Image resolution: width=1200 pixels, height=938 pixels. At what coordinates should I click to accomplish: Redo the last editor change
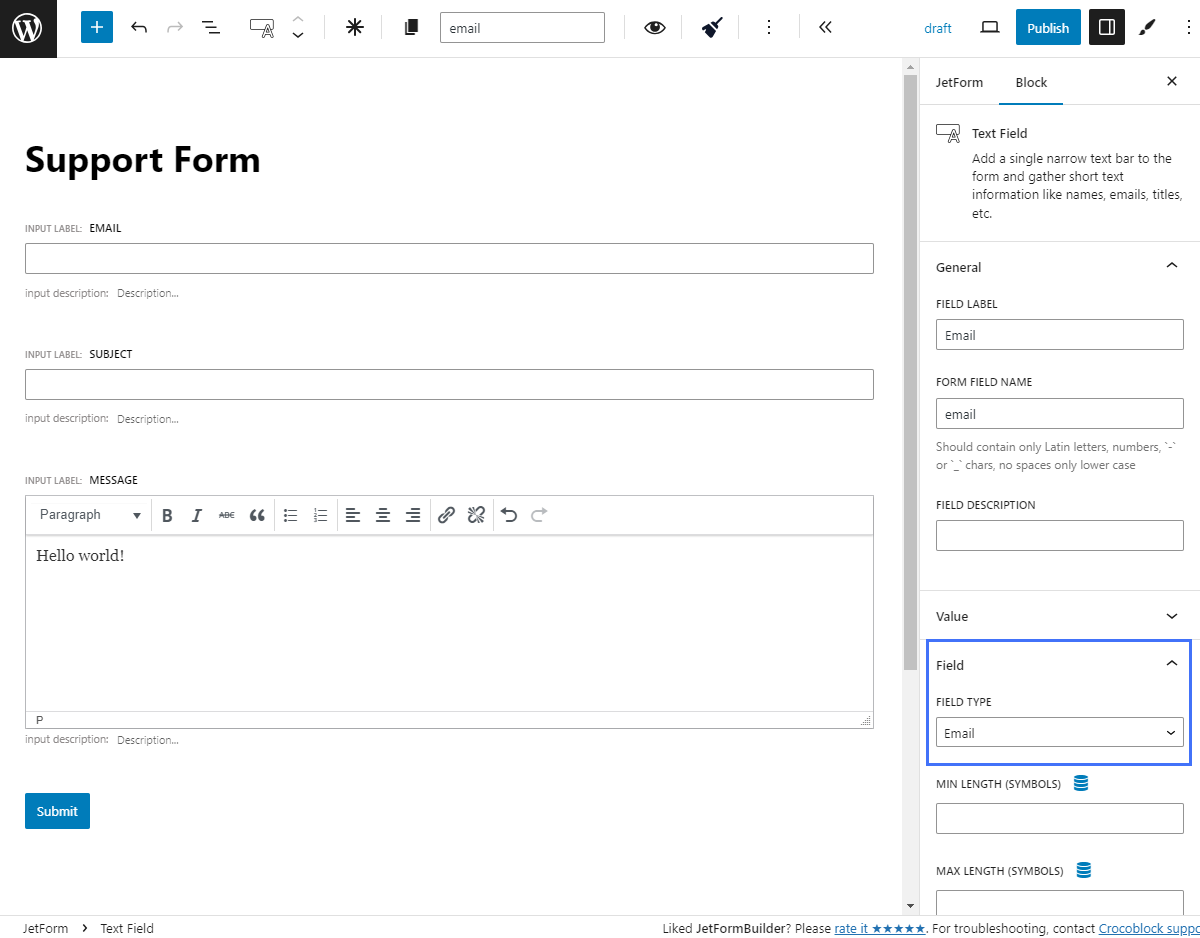point(175,28)
